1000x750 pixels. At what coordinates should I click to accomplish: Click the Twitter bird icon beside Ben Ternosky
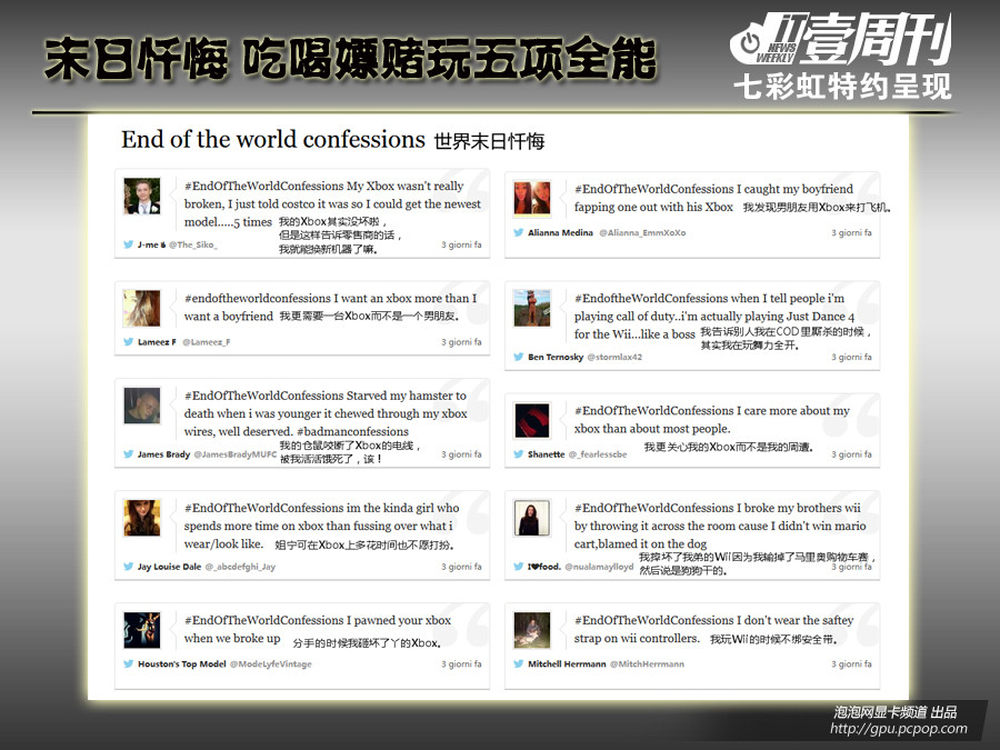coord(518,357)
